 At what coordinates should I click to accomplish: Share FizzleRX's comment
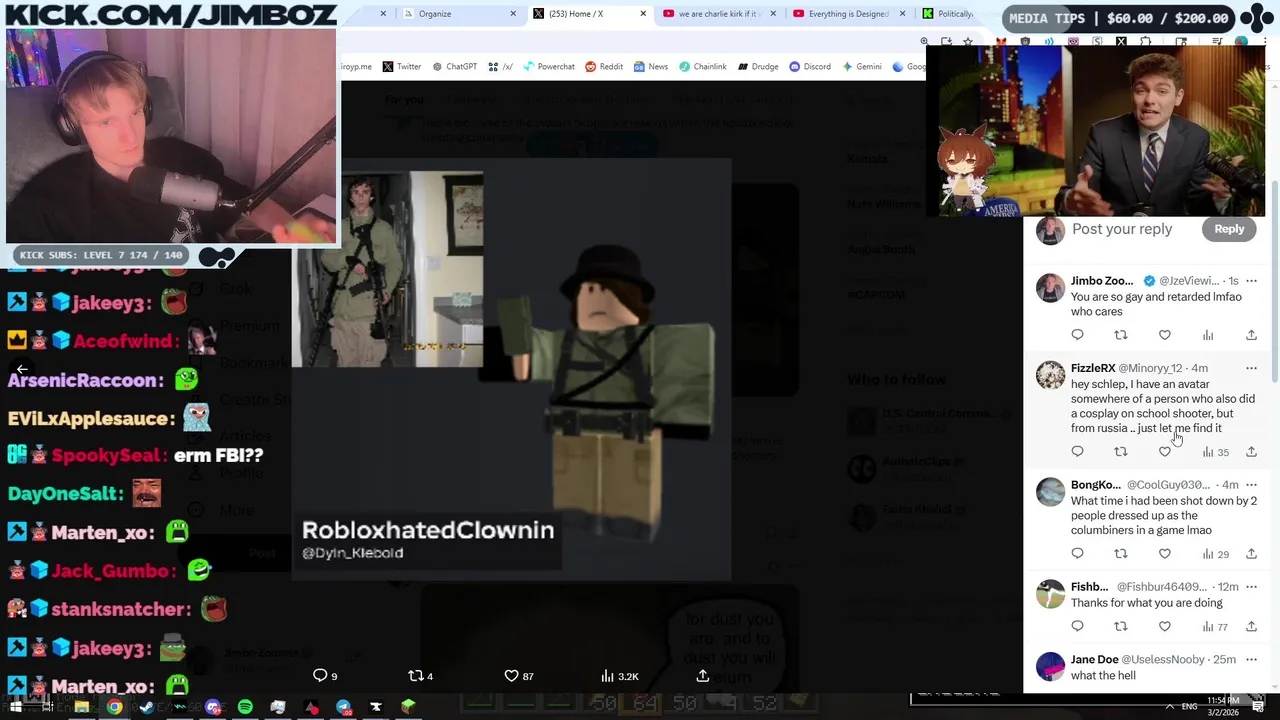pyautogui.click(x=1251, y=452)
